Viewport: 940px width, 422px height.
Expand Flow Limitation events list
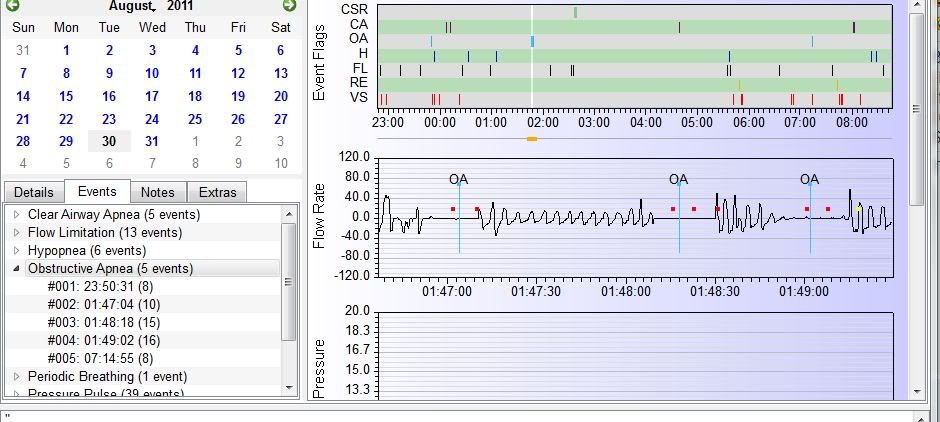pyautogui.click(x=16, y=233)
